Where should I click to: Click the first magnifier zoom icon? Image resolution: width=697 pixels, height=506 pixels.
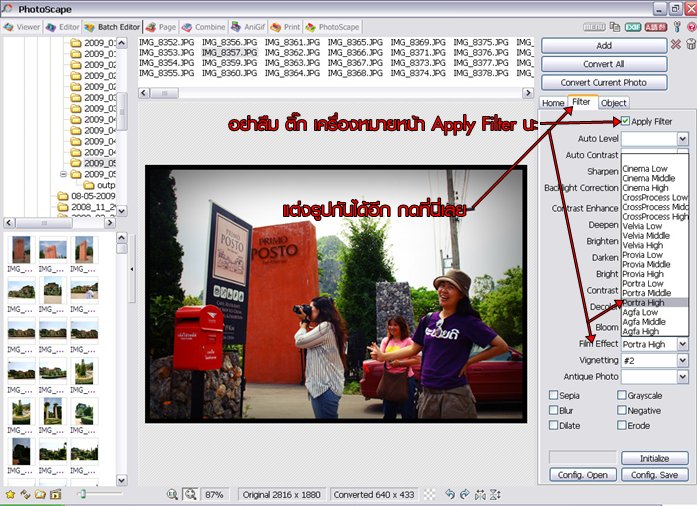point(172,494)
